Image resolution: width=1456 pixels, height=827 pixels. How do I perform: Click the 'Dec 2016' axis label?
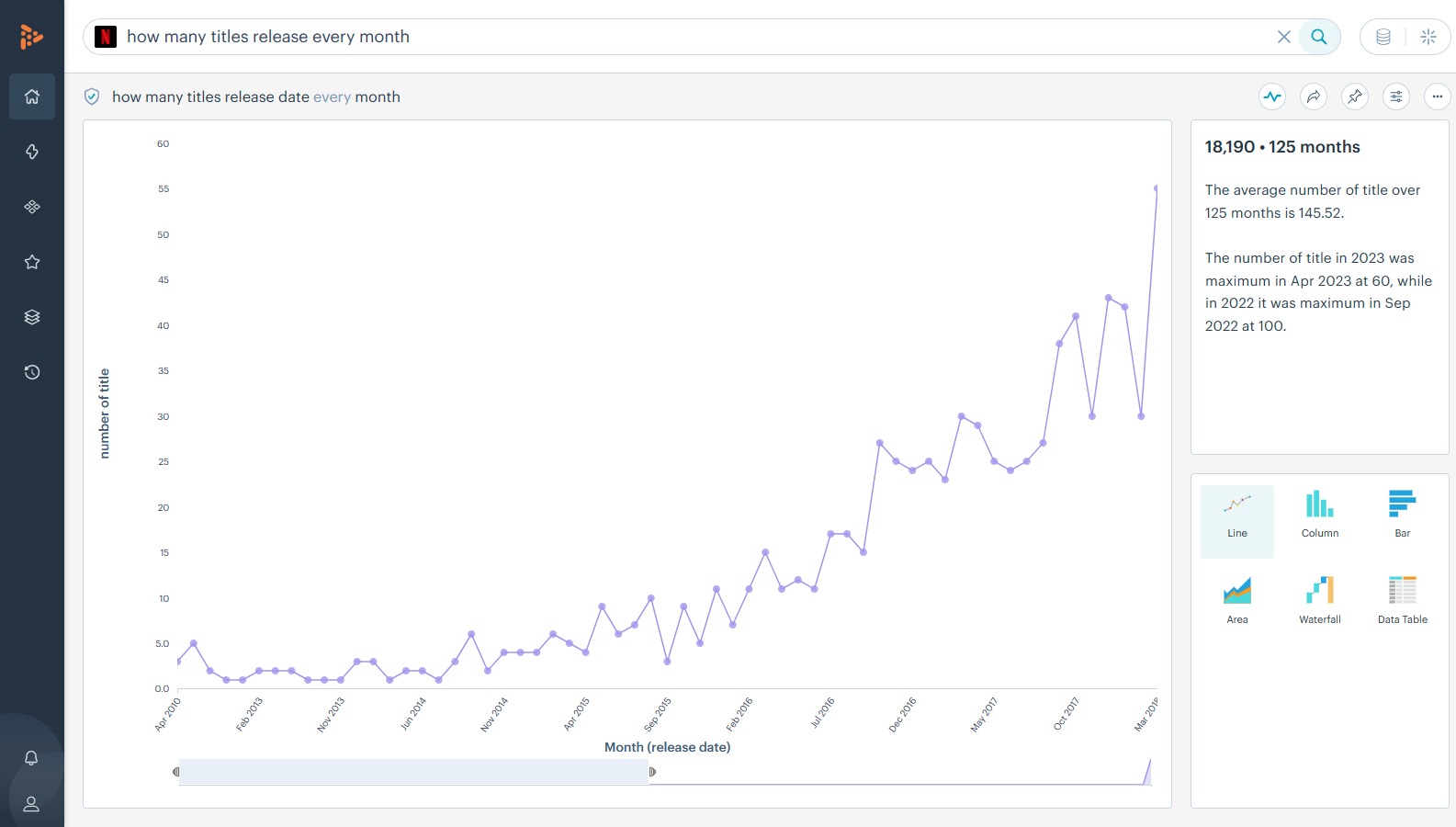tap(903, 714)
